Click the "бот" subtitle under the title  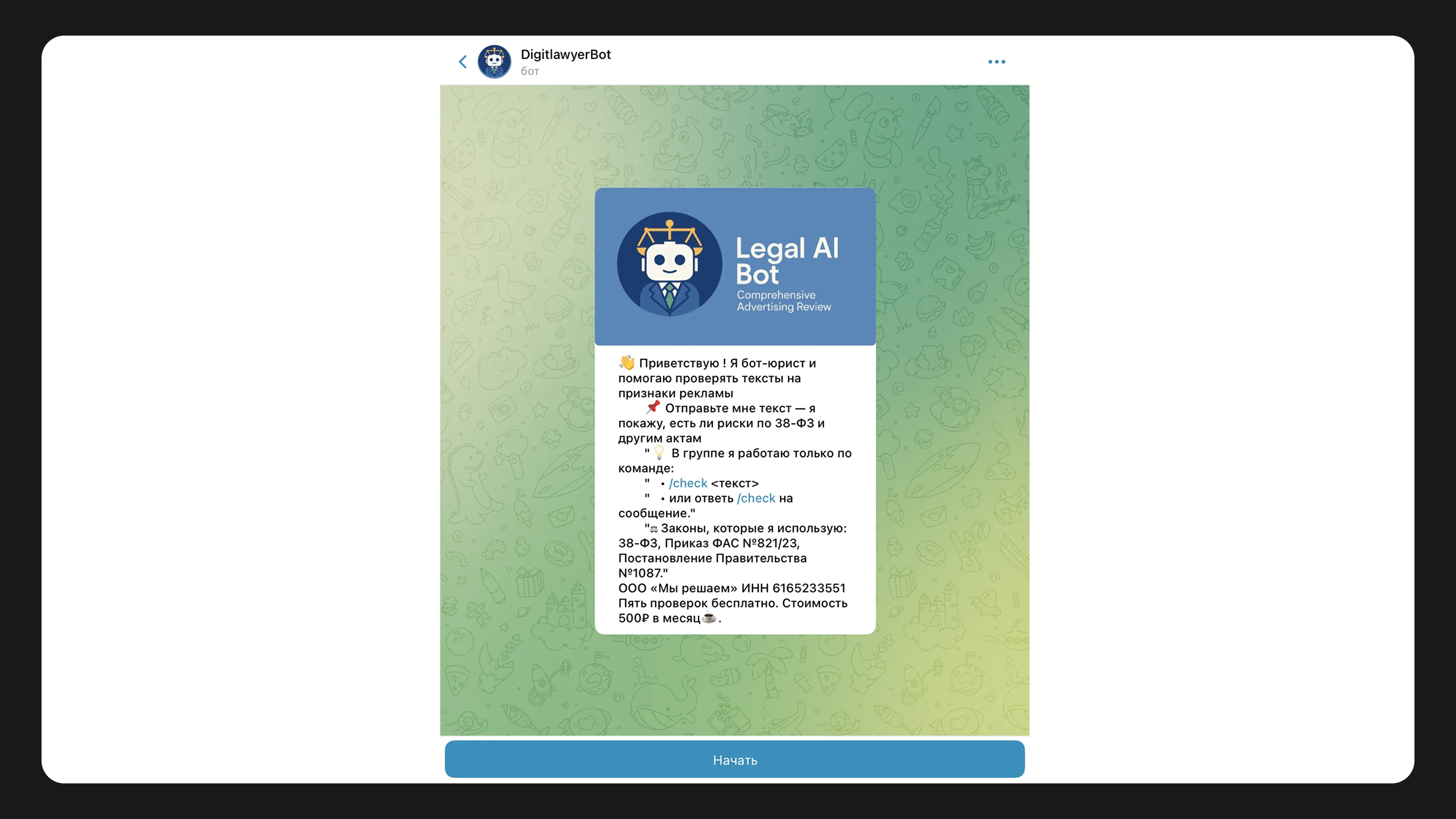tap(530, 71)
